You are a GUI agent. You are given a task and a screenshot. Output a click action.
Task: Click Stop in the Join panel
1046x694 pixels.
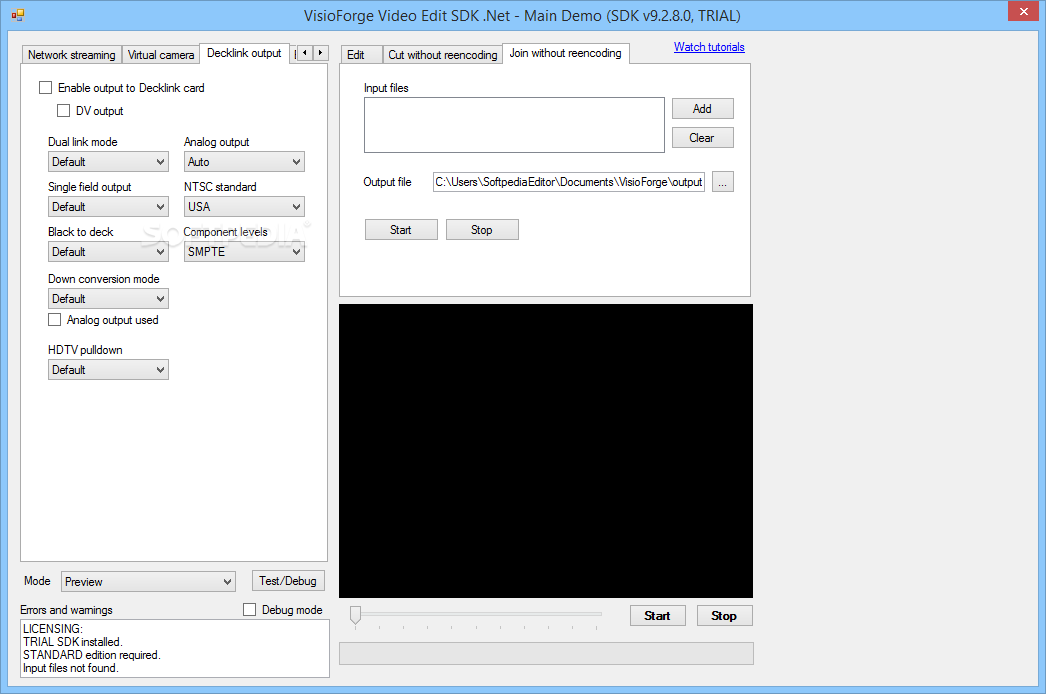point(482,230)
